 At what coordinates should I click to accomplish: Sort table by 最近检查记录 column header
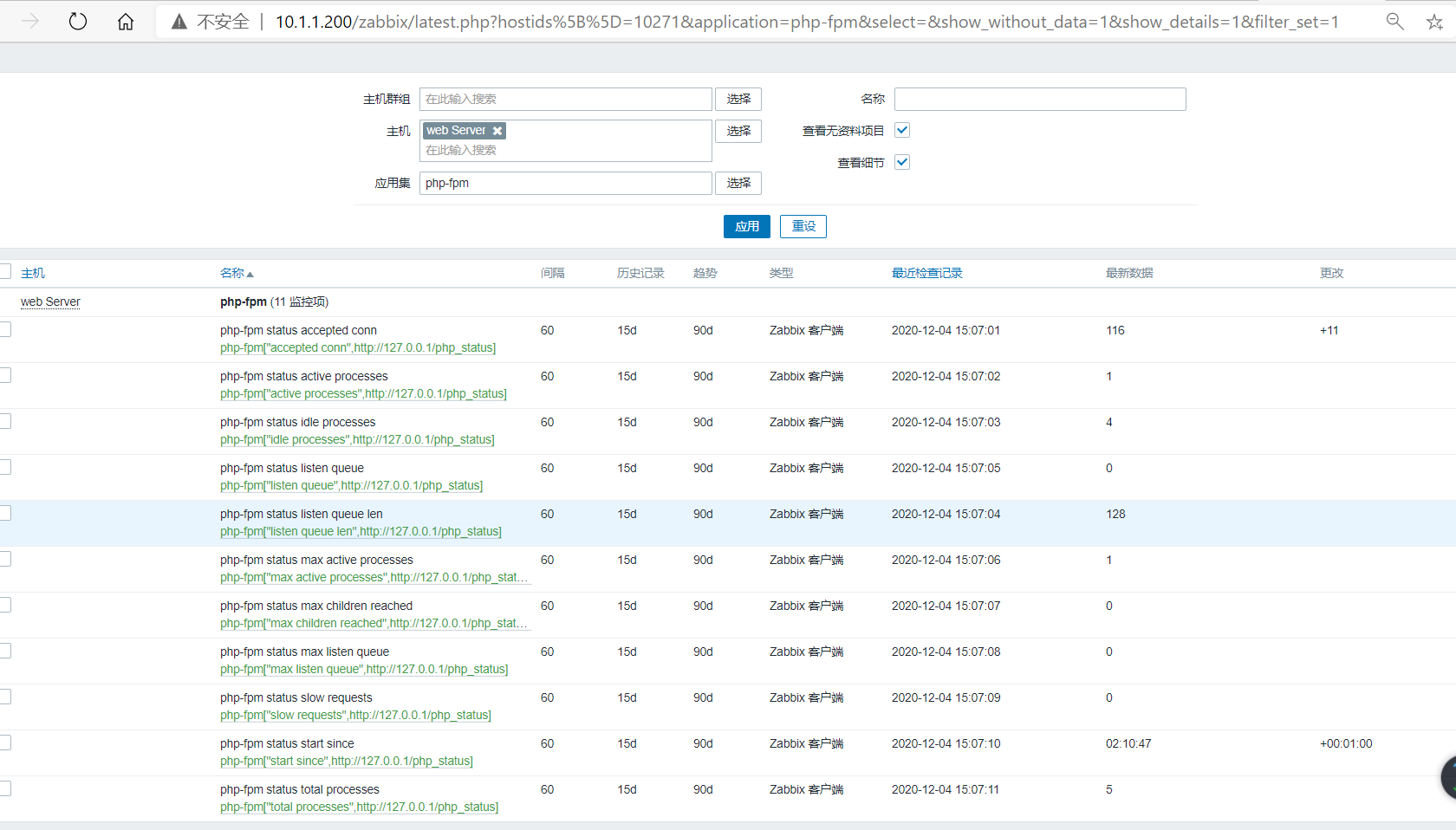[x=926, y=273]
